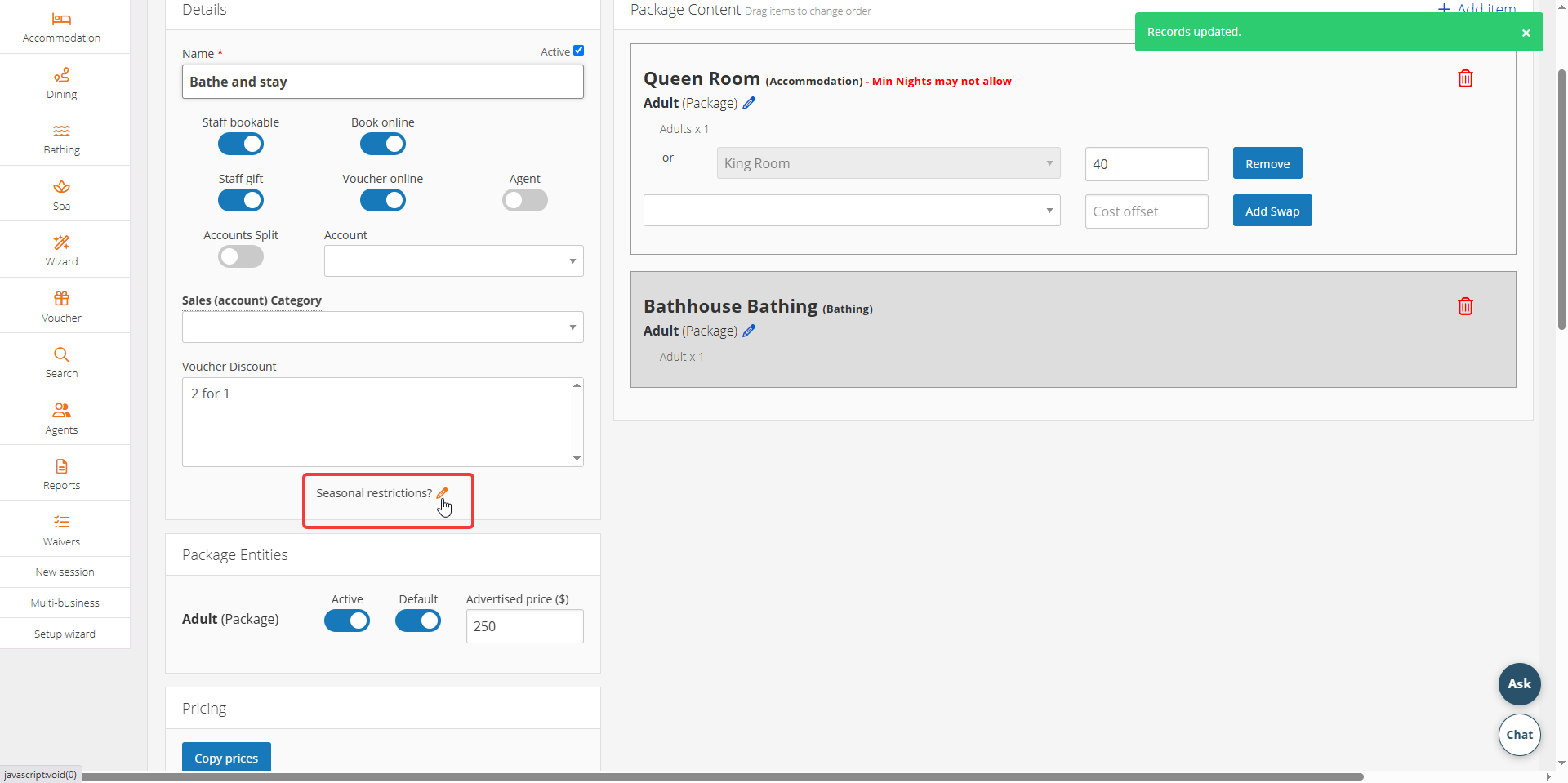Open the Ask assistant button
The height and width of the screenshot is (783, 1568).
[x=1520, y=684]
